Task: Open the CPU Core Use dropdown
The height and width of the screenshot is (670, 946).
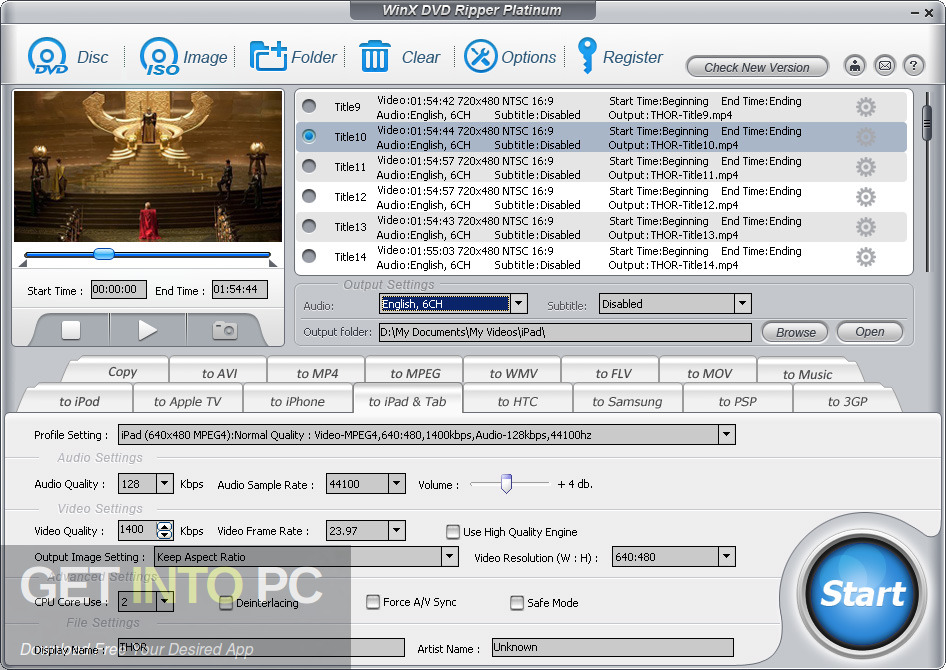Action: [164, 601]
